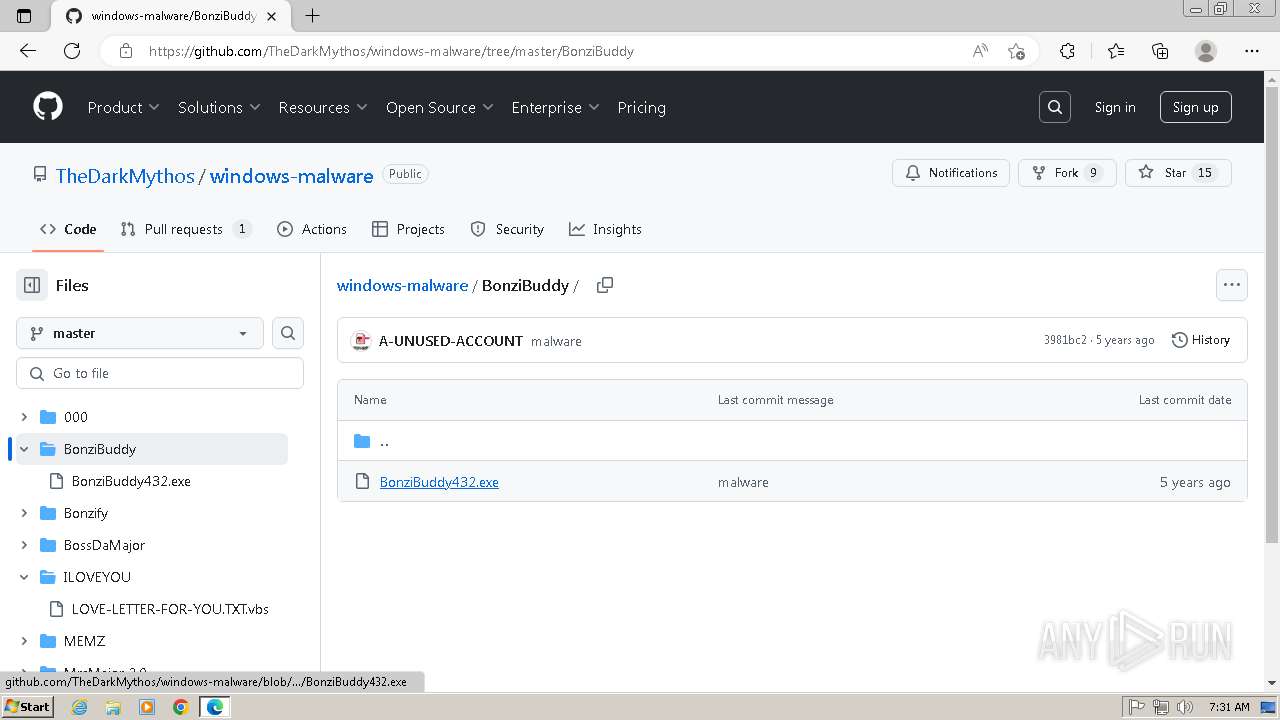Expand the Open Source menu
Viewport: 1280px width, 720px height.
(x=440, y=107)
